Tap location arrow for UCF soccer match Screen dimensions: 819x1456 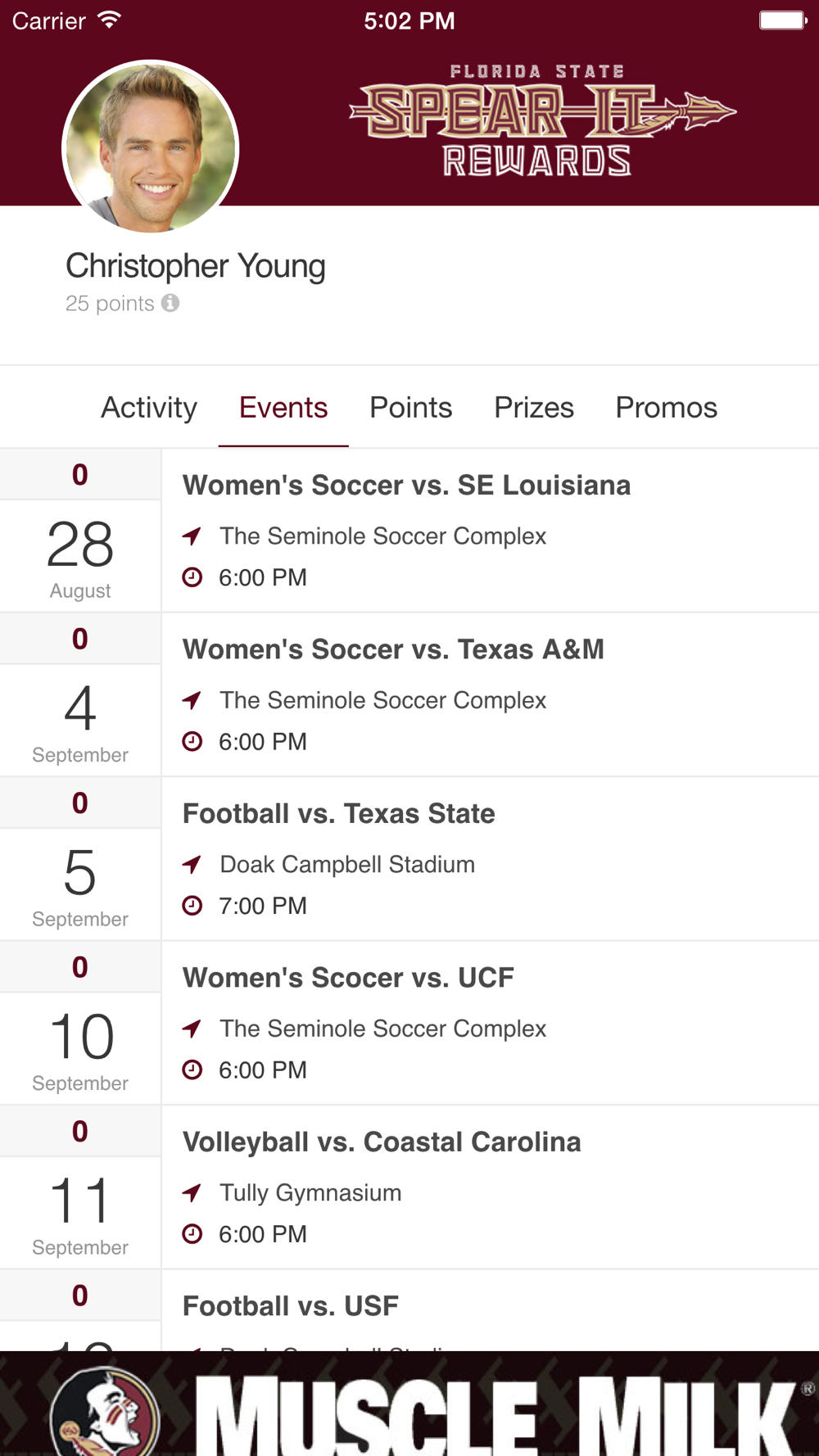[x=192, y=1029]
